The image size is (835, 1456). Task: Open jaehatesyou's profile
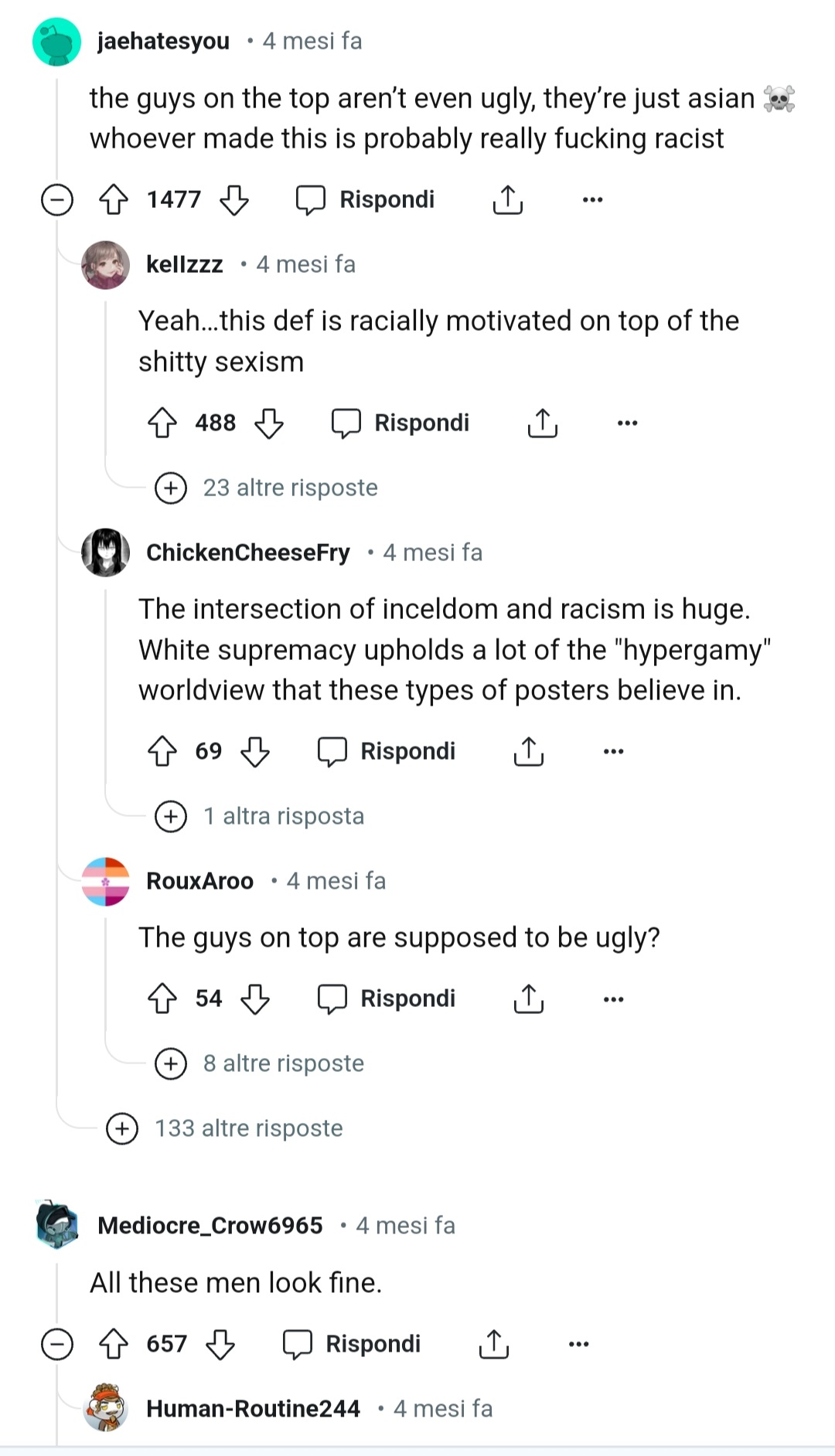tap(163, 41)
